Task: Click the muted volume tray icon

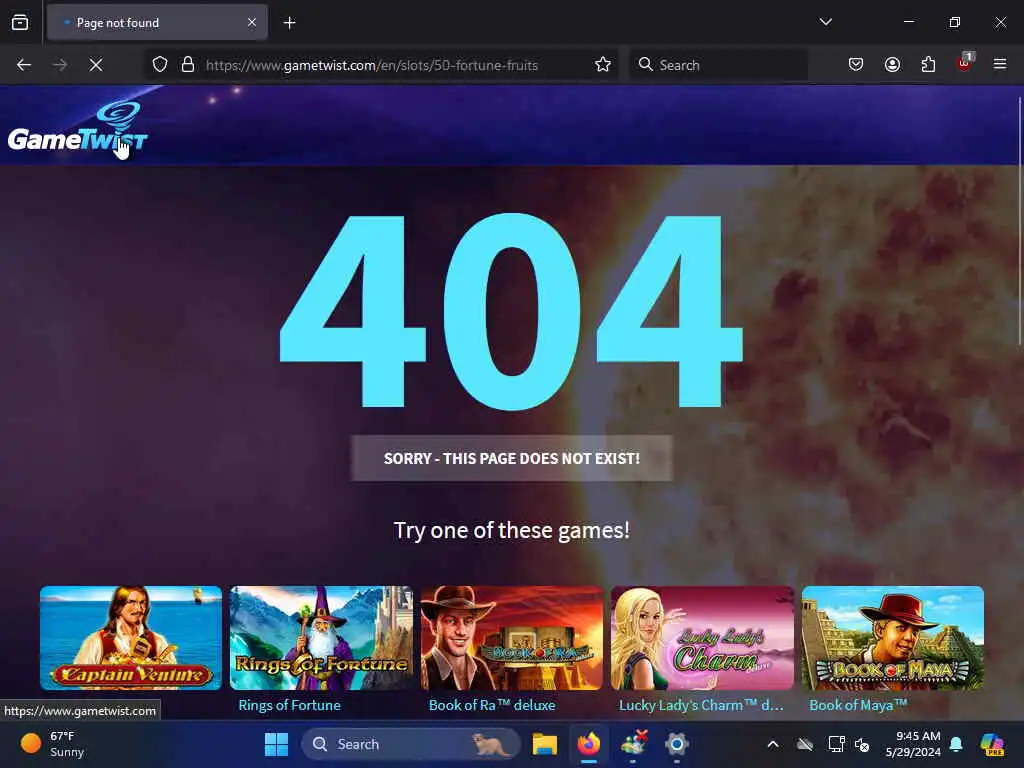Action: pyautogui.click(x=862, y=744)
